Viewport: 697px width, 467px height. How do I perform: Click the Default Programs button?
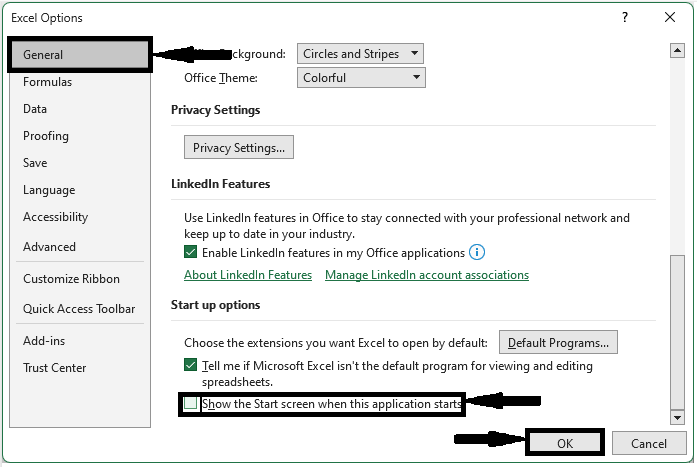coord(559,343)
